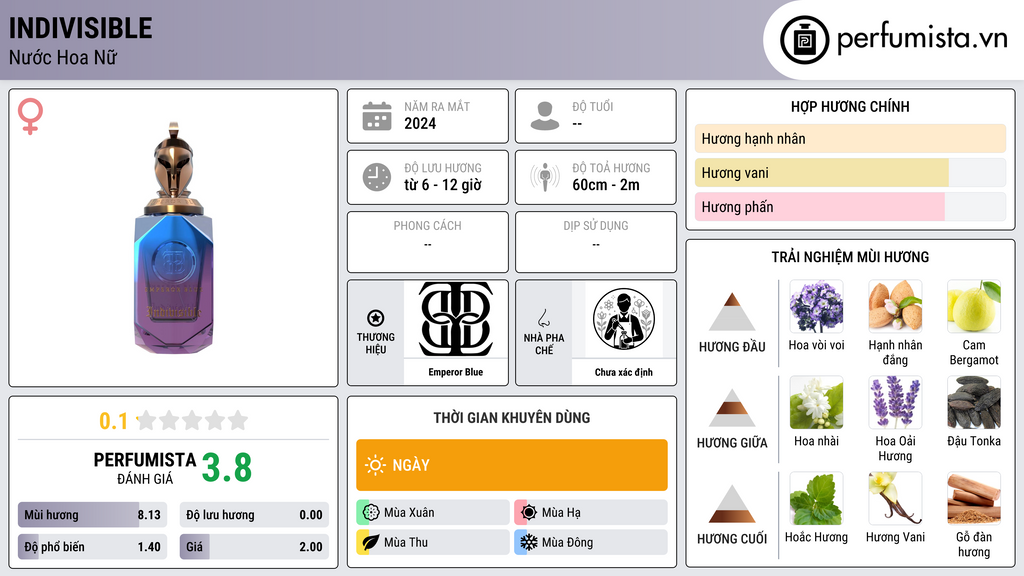Click the sun icon in Ngày bar

point(376,465)
